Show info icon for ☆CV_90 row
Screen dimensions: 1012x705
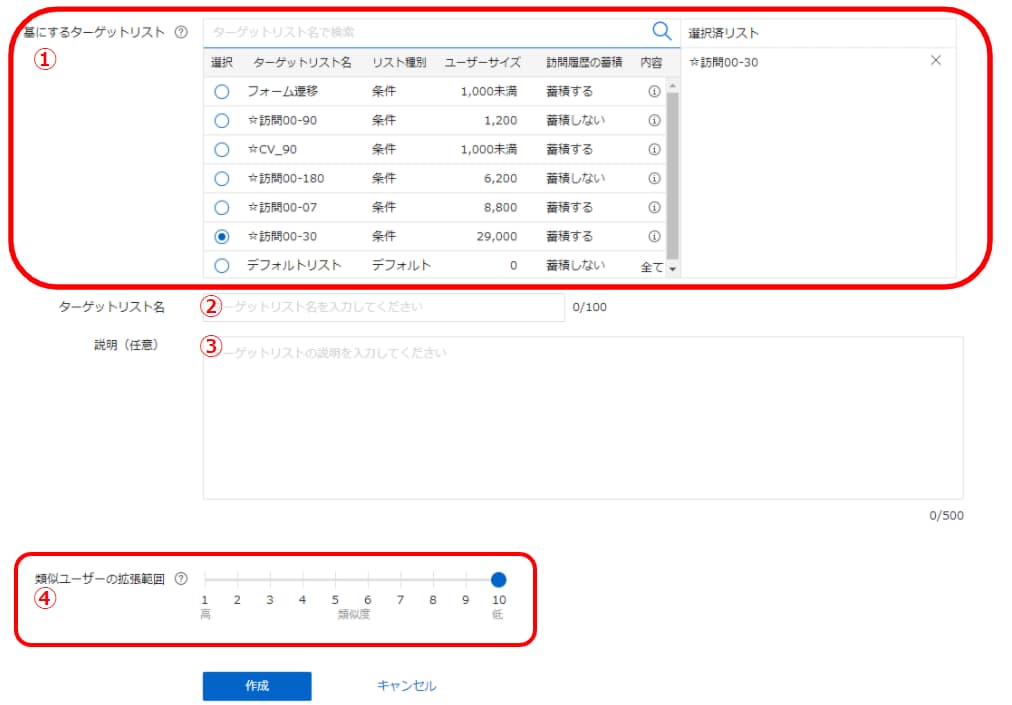[654, 149]
